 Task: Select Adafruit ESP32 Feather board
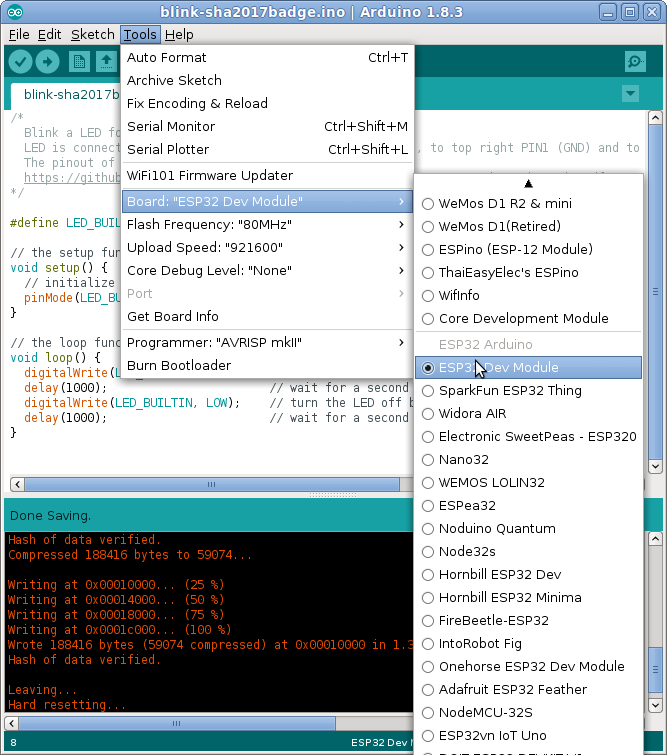point(528,690)
